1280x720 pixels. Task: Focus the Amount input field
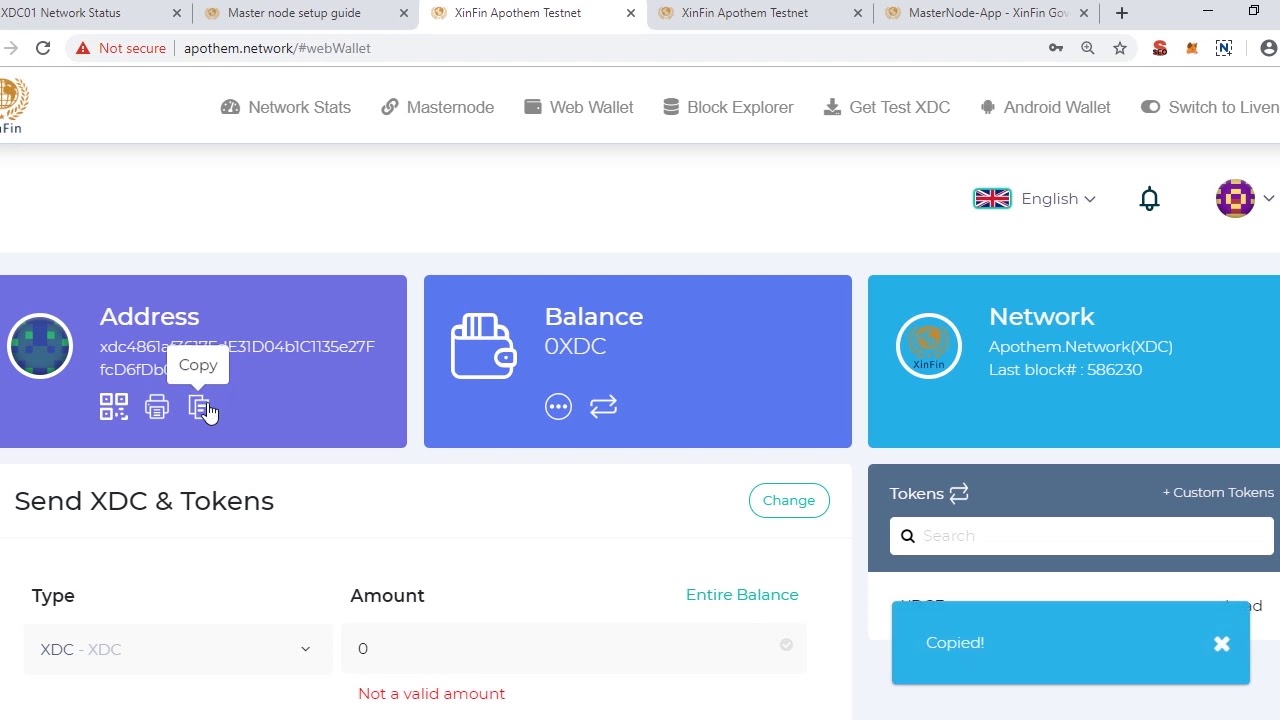click(574, 649)
